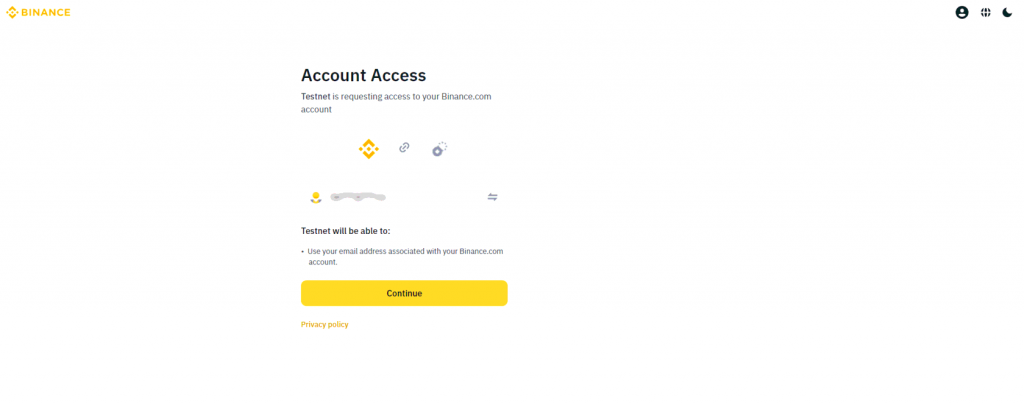Click the central yellow Binance diamond icon
The image size is (1024, 404).
coord(368,149)
